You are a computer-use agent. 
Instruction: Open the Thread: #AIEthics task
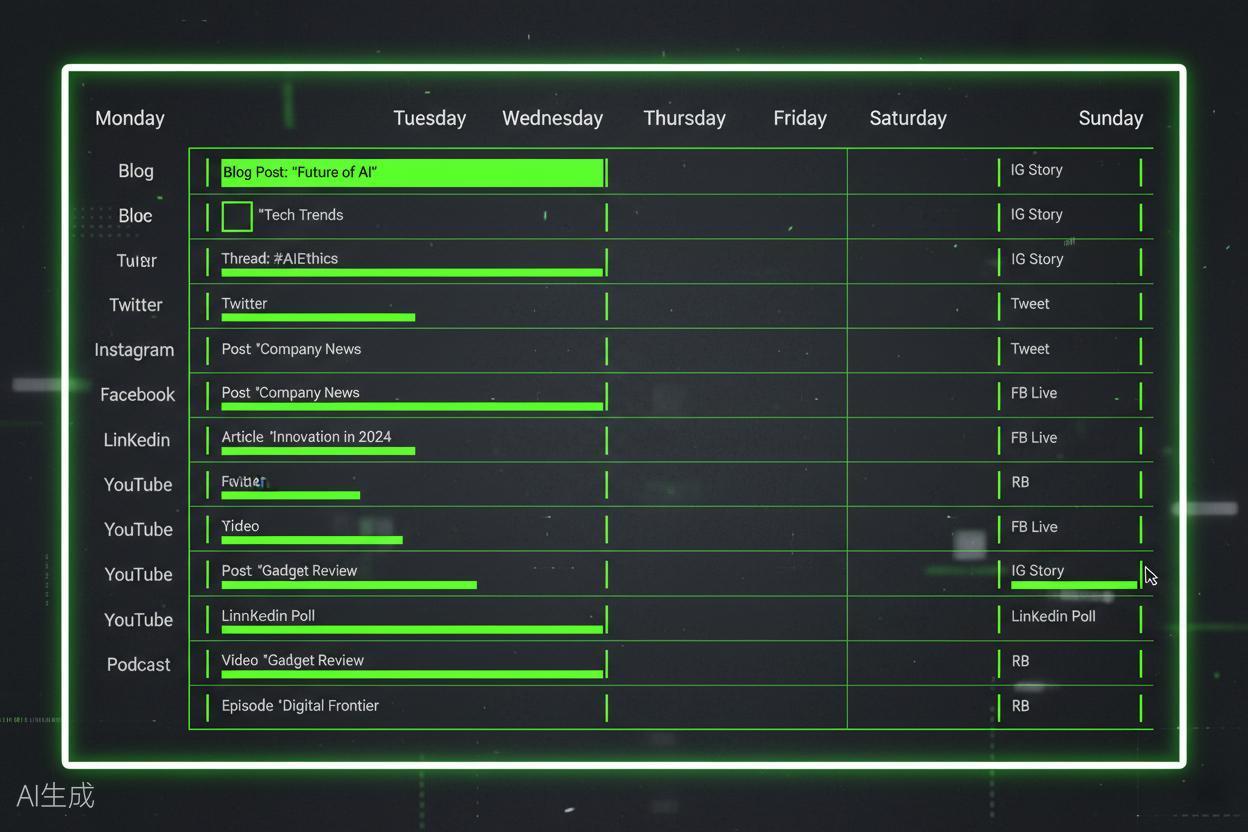coord(280,258)
